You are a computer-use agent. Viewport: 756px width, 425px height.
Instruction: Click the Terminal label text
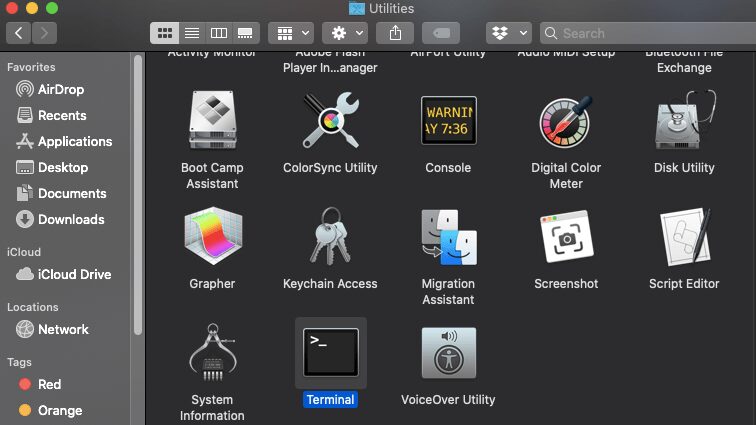pos(330,399)
